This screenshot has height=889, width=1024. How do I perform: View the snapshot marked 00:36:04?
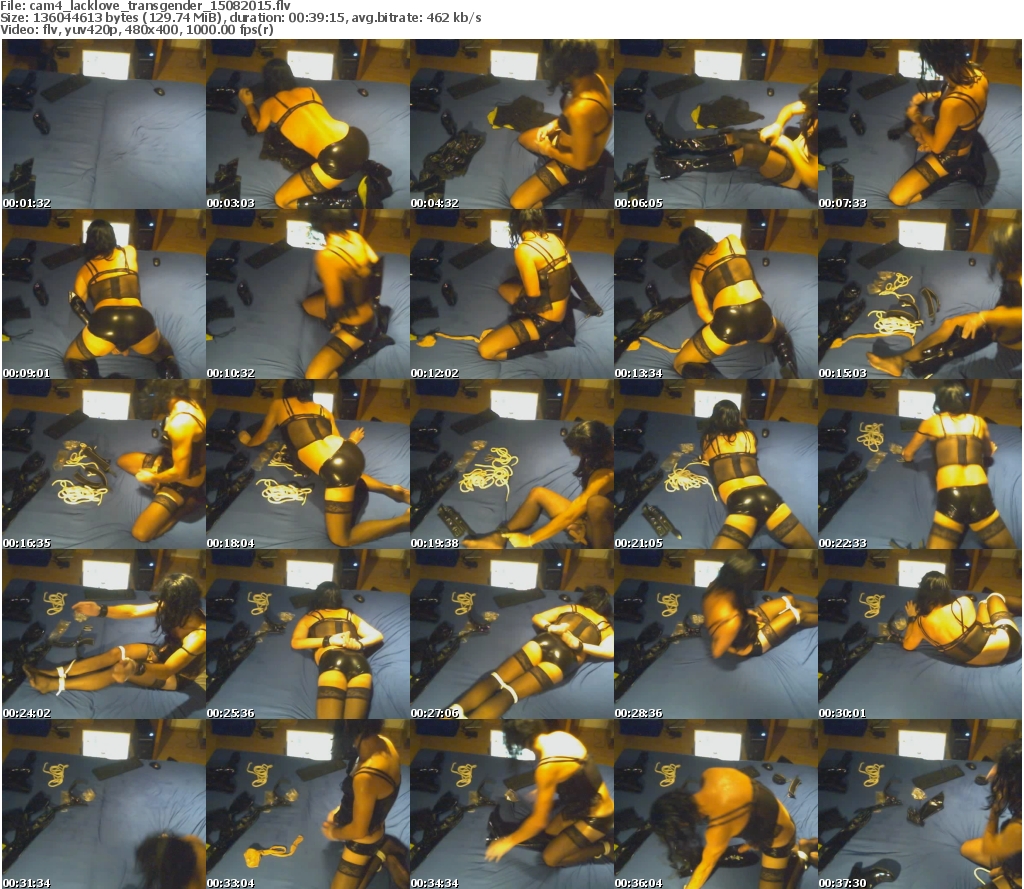point(716,804)
